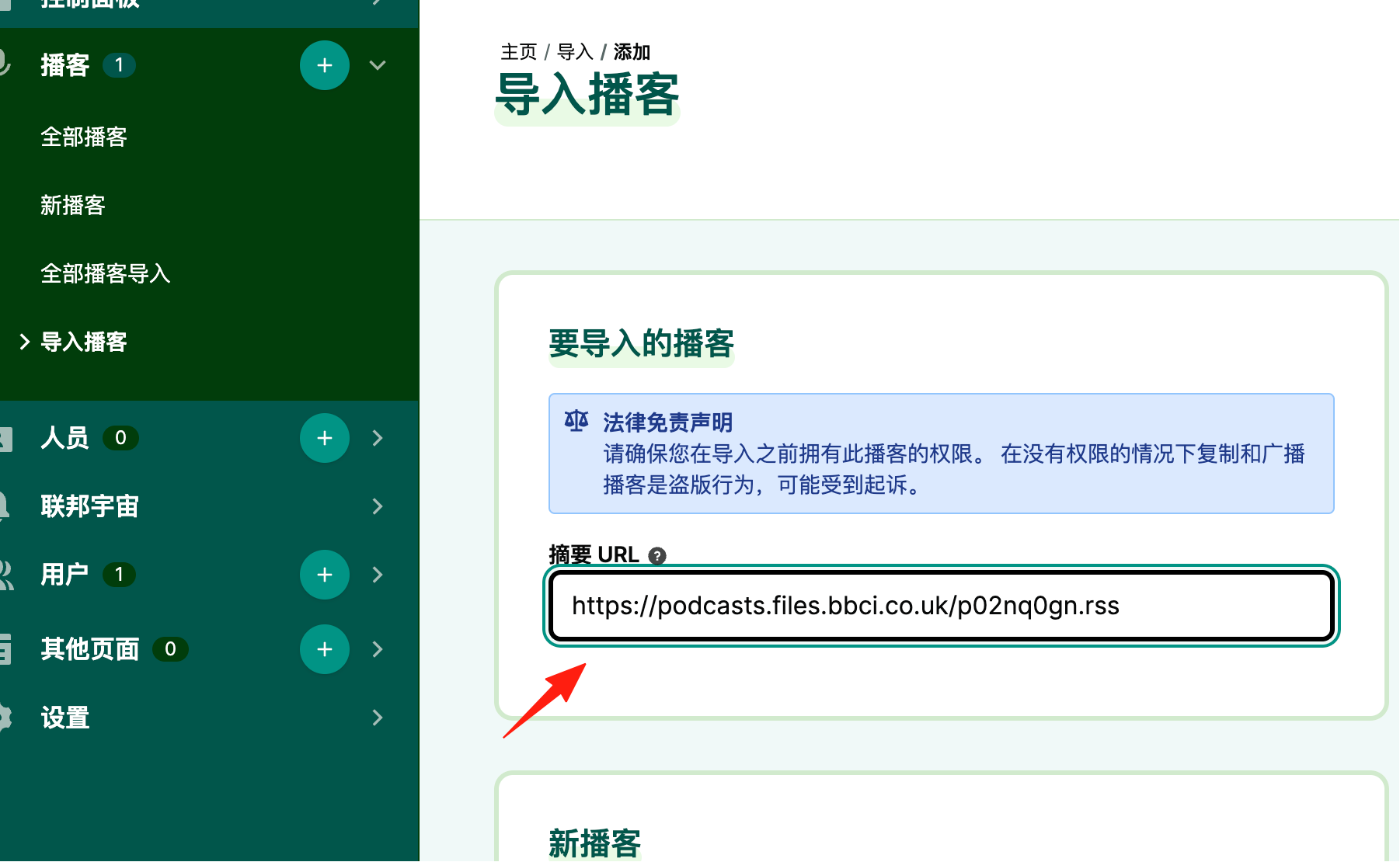Screen dimensions: 1400x862
Task: Open the 人员 sidebar section label
Action: coord(65,438)
